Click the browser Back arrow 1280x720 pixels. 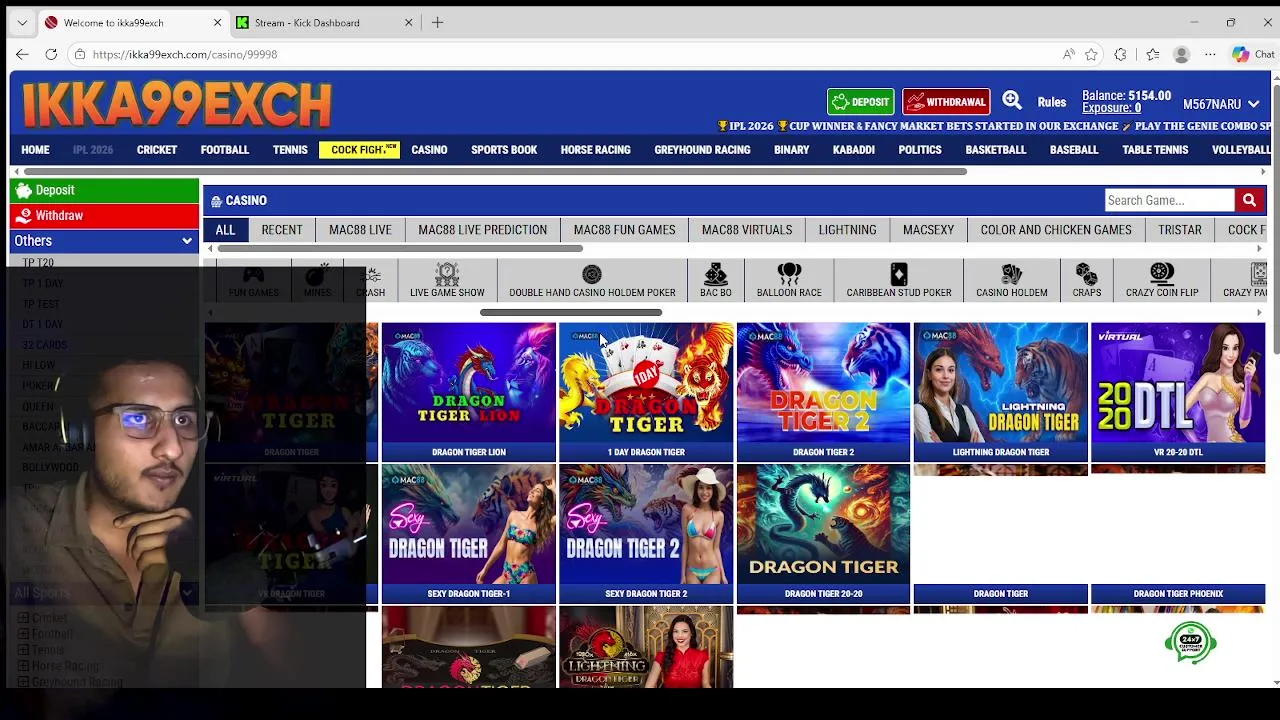(x=22, y=54)
